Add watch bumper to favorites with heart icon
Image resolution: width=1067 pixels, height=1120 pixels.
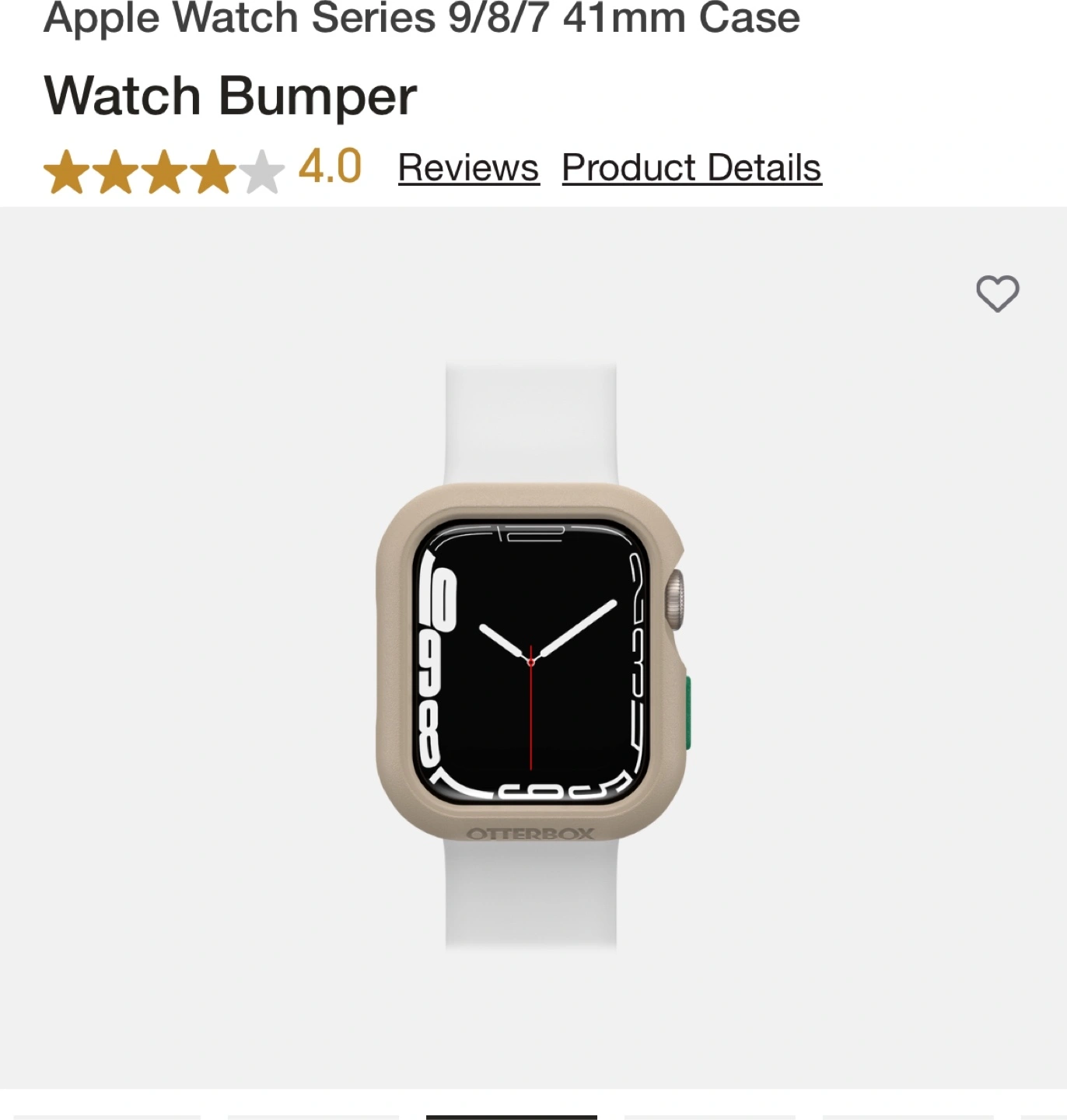(997, 293)
